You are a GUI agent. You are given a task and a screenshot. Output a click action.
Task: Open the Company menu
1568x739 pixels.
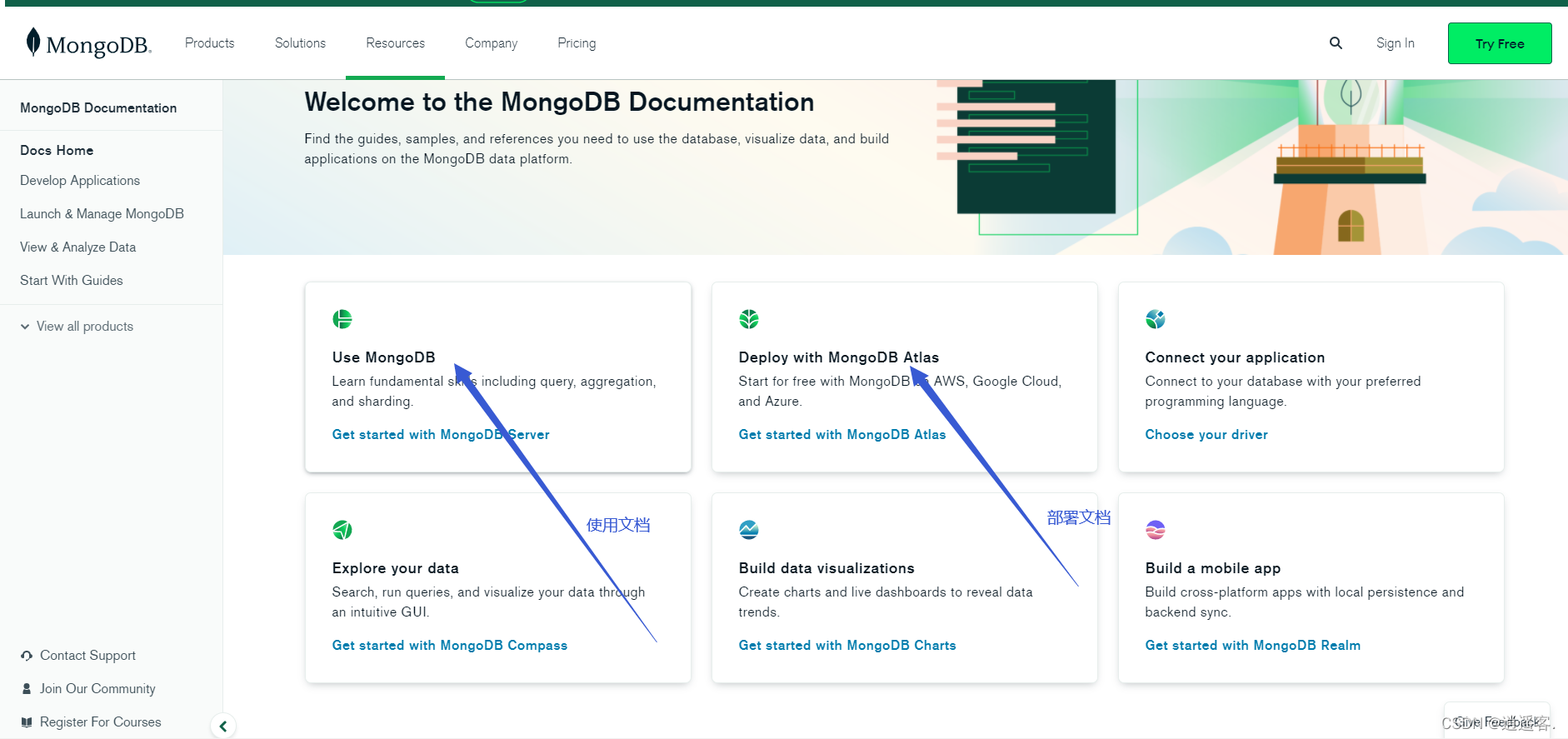click(x=492, y=43)
